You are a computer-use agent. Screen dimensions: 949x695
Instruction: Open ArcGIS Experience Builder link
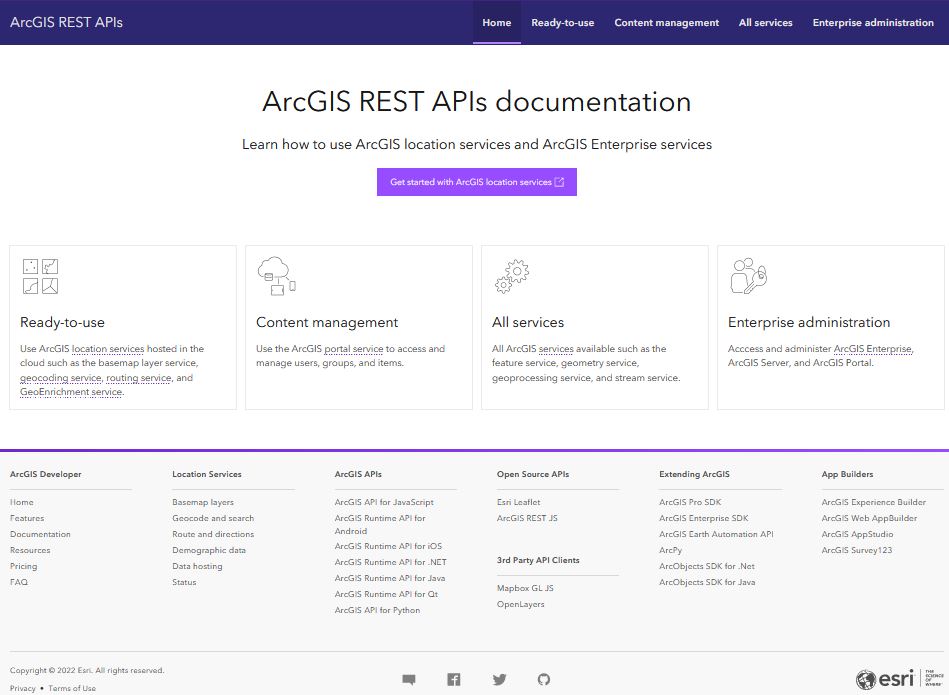873,502
